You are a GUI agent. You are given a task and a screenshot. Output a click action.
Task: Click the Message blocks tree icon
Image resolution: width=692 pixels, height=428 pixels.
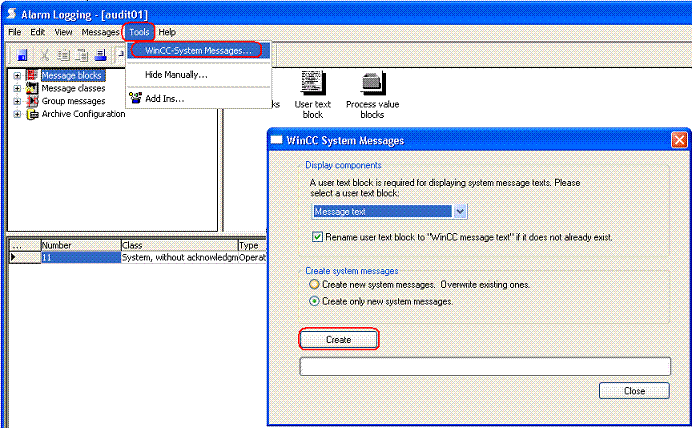point(32,75)
